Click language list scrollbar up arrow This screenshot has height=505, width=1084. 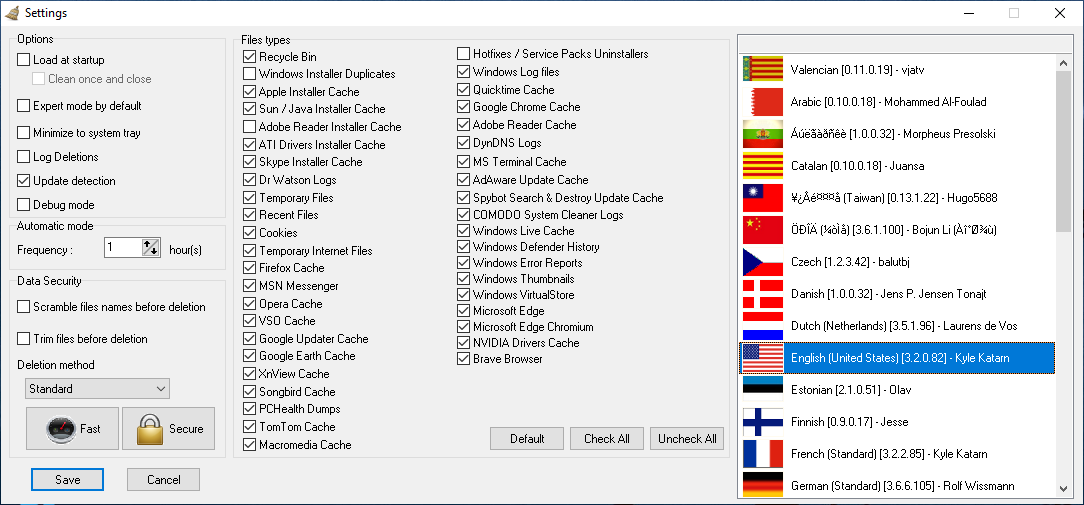[1063, 63]
